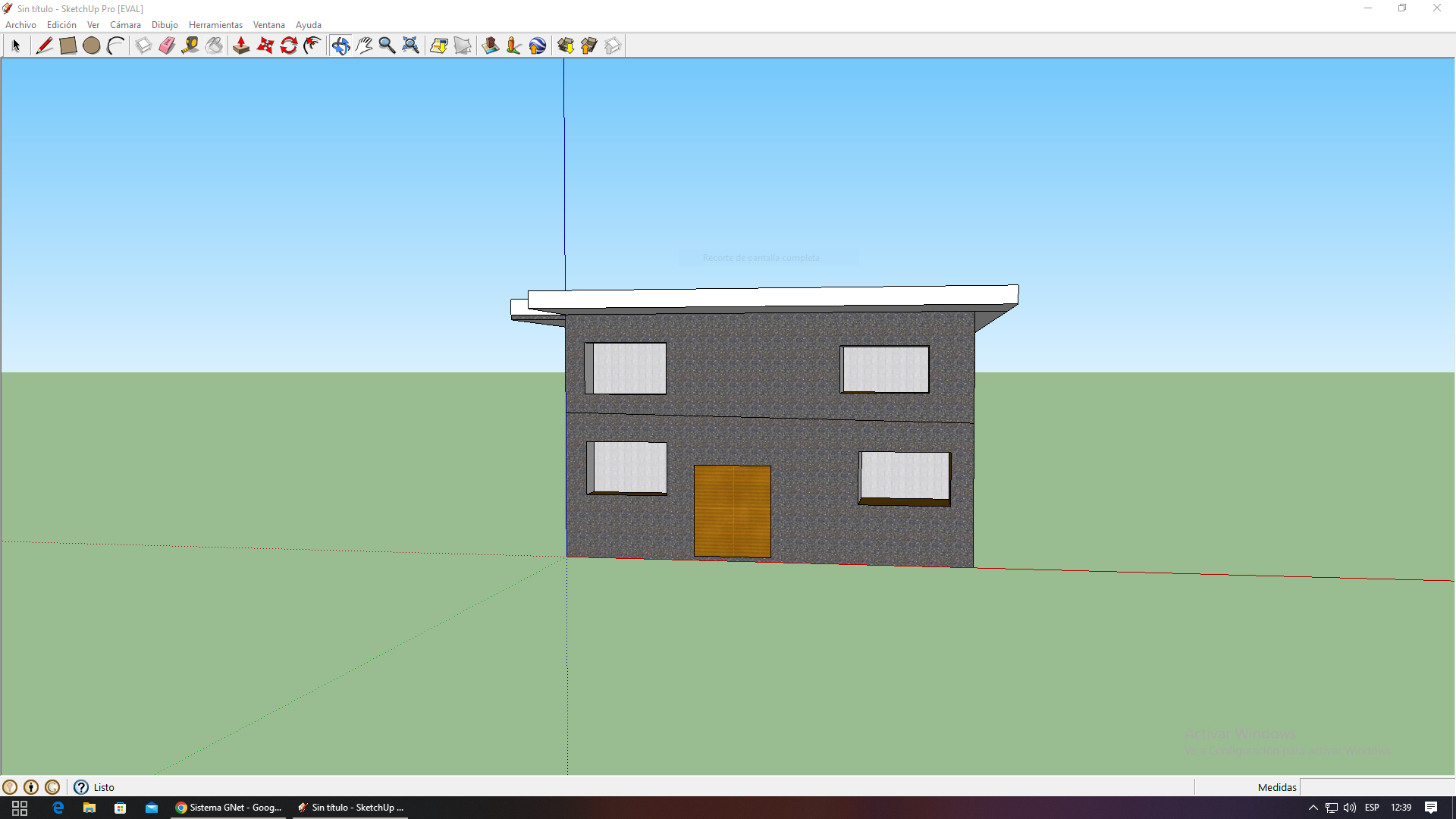
Task: Select the Rectangle drawing tool
Action: pos(67,45)
